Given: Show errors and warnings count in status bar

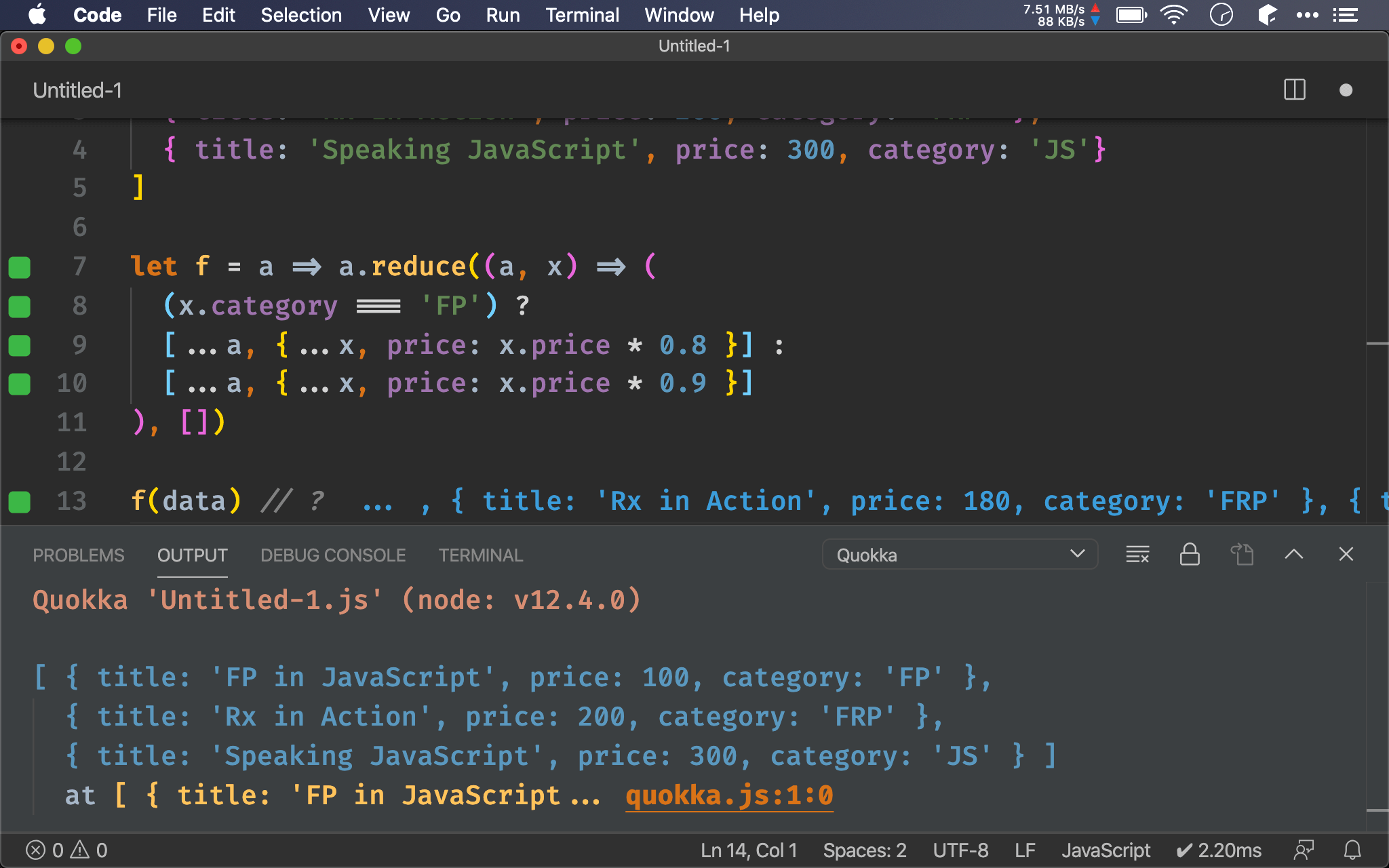Looking at the screenshot, I should click(x=66, y=850).
